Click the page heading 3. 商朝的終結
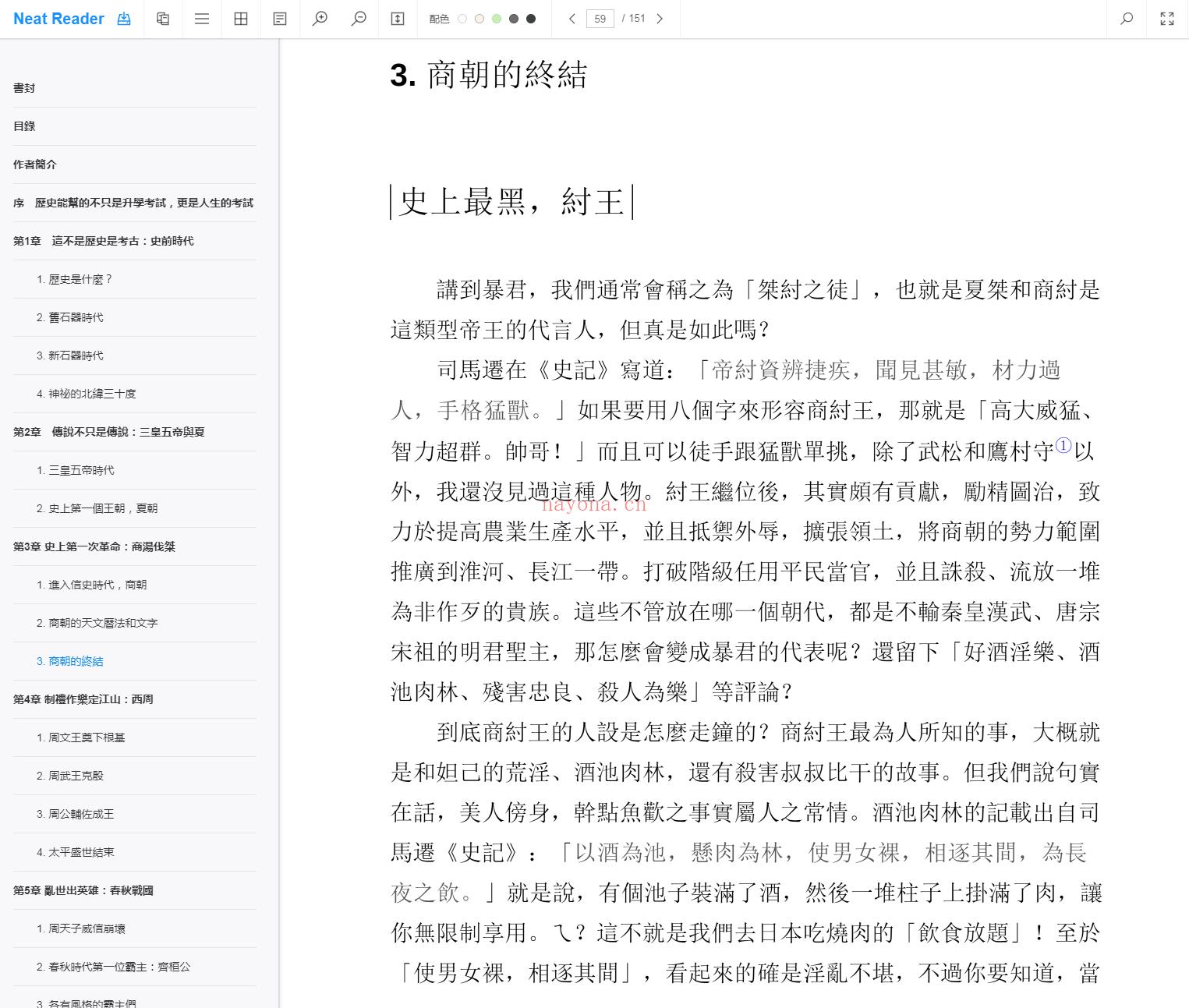 point(489,75)
